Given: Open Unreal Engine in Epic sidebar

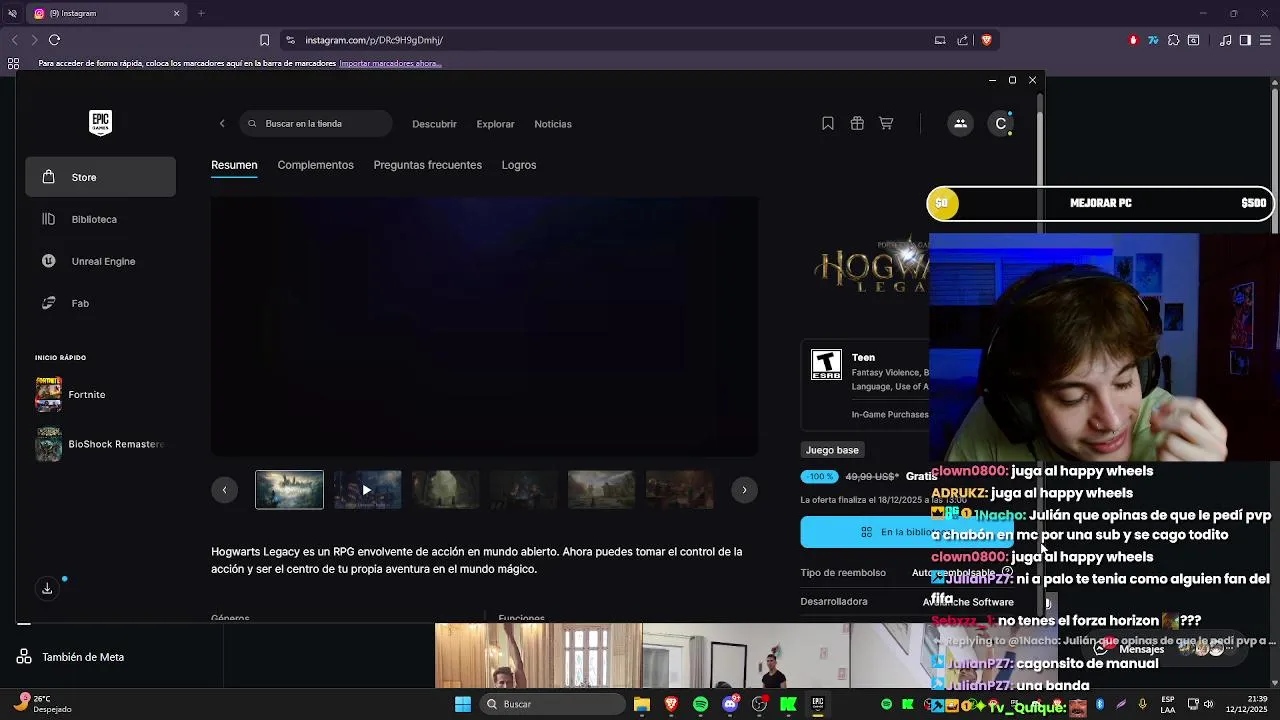Looking at the screenshot, I should tap(100, 261).
